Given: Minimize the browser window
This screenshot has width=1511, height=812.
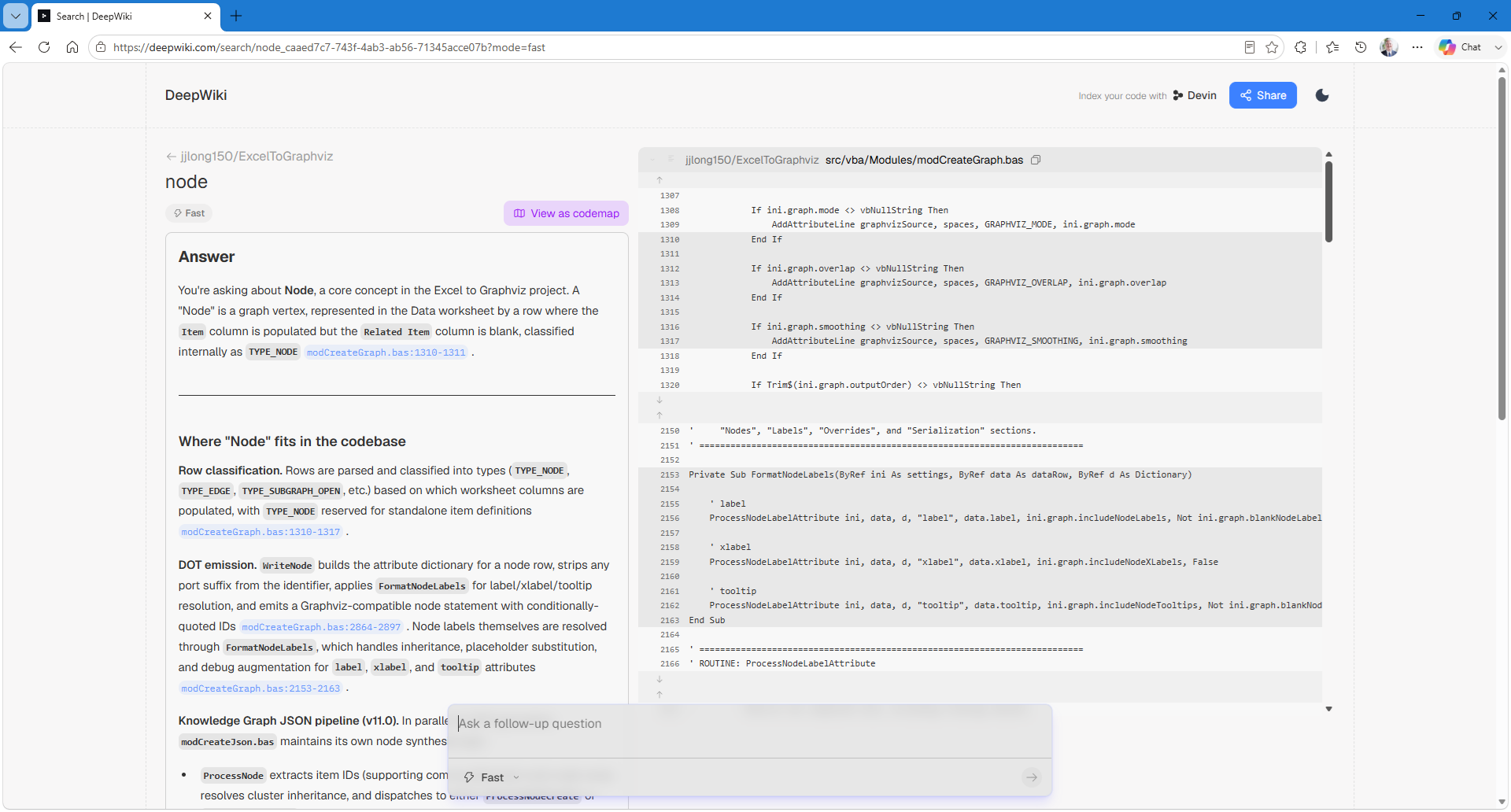Looking at the screenshot, I should point(1420,16).
